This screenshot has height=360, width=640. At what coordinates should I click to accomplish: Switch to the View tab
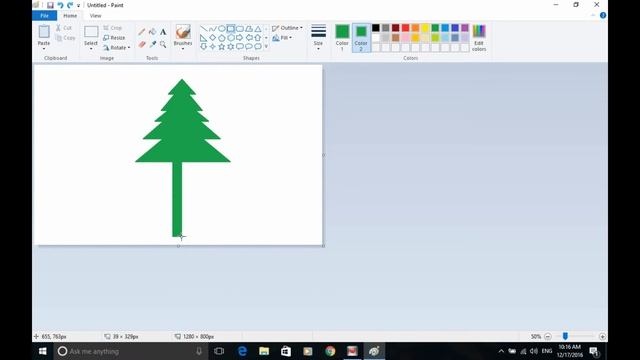coord(96,16)
